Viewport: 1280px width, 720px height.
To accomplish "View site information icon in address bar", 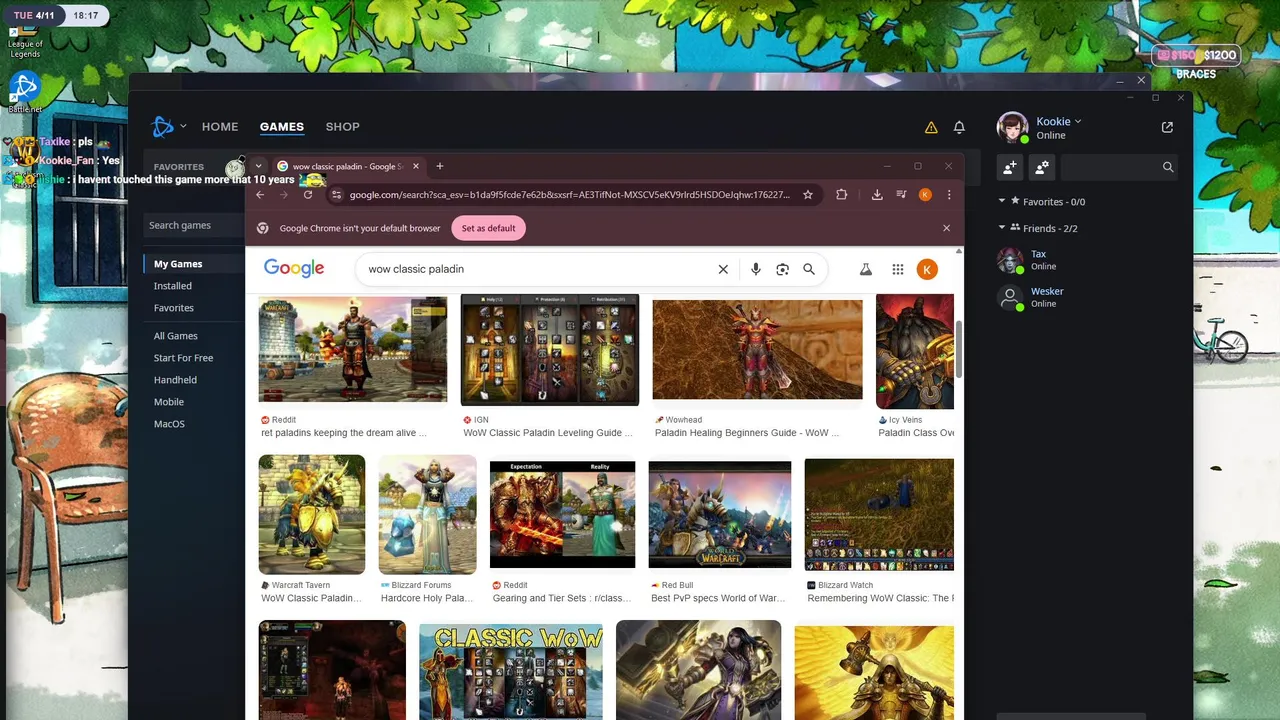I will coord(336,195).
